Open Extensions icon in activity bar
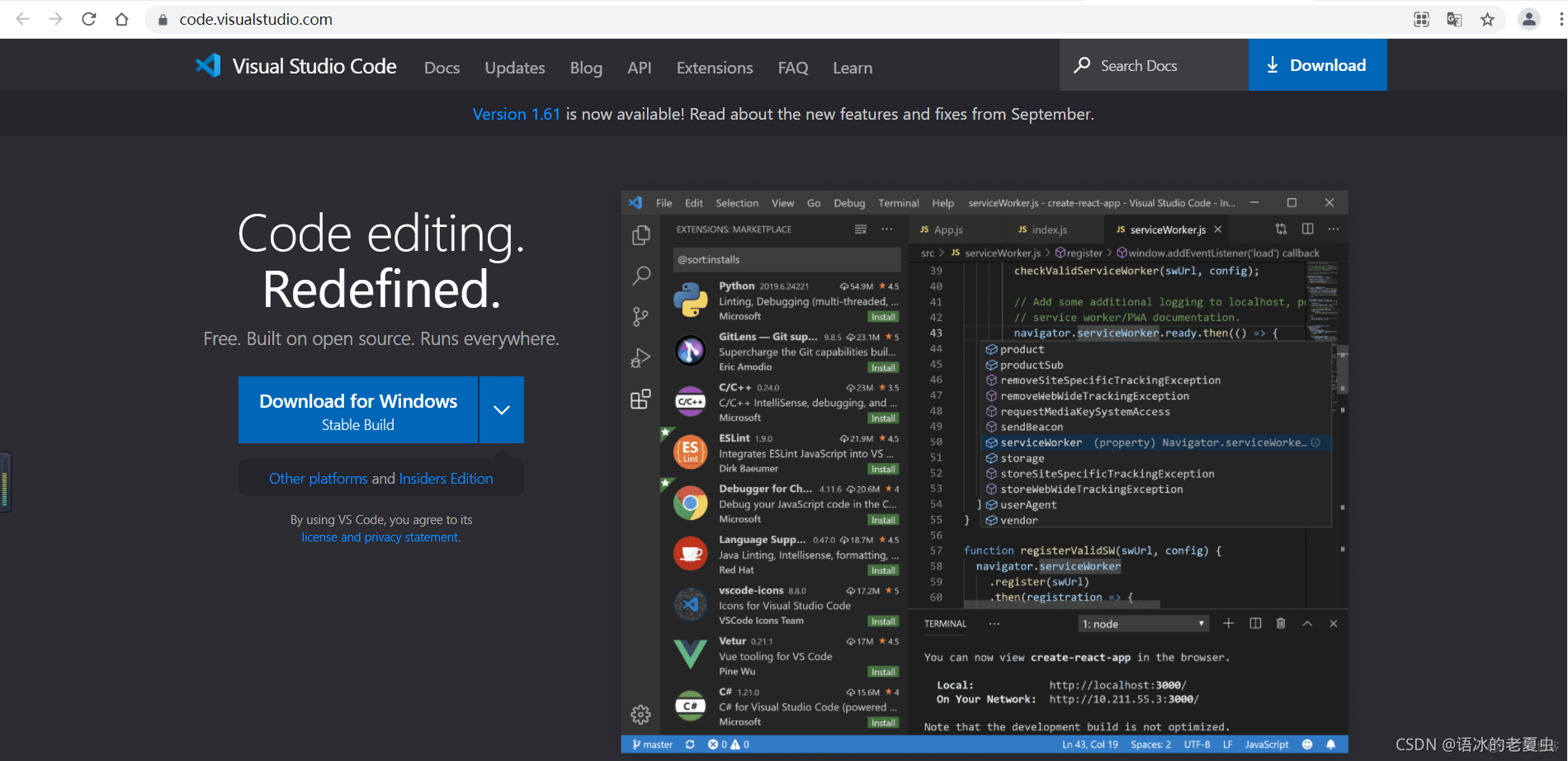The height and width of the screenshot is (761, 1568). (640, 399)
